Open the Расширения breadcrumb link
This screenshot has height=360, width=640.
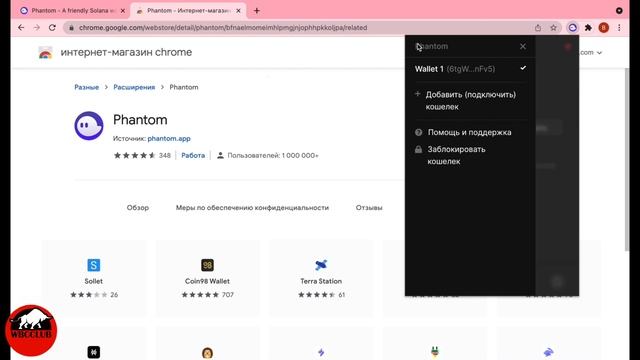click(x=134, y=87)
